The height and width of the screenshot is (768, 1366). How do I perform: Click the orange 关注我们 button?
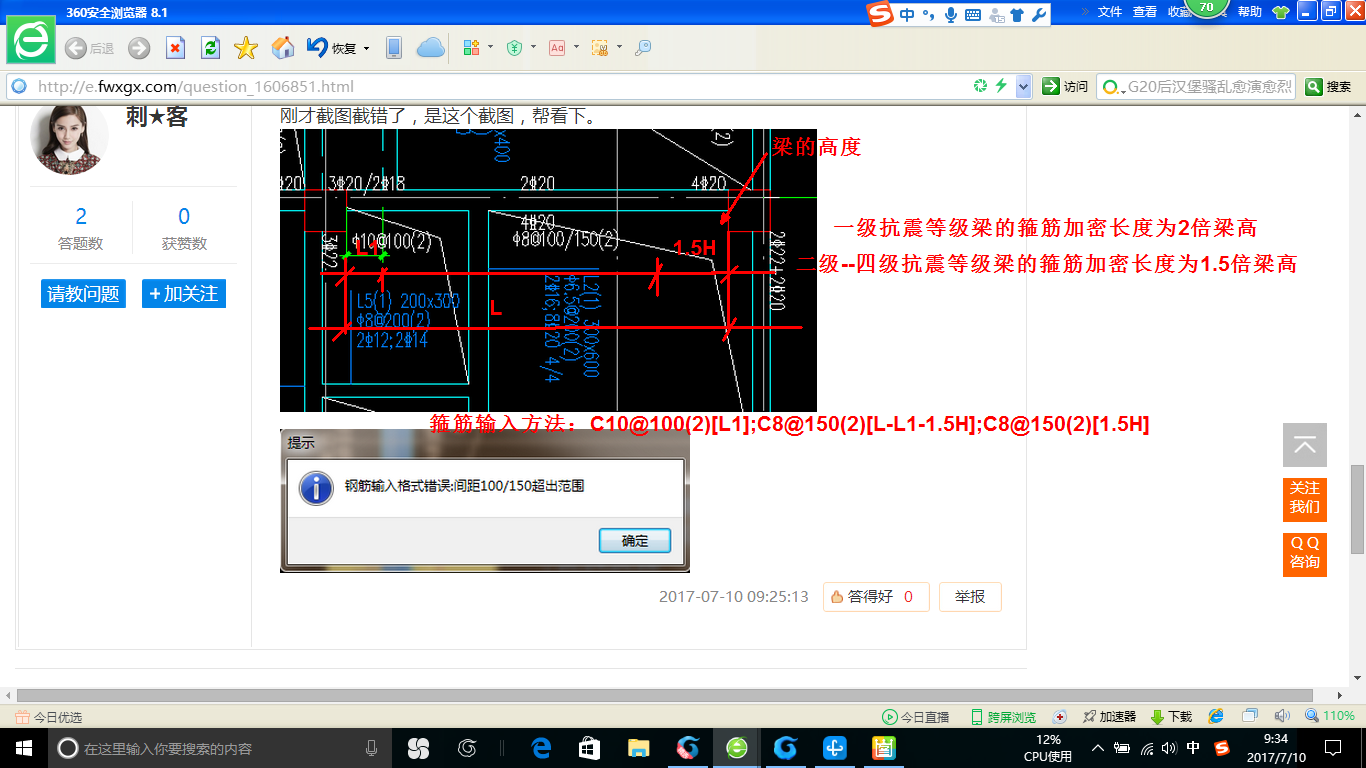pyautogui.click(x=1305, y=499)
